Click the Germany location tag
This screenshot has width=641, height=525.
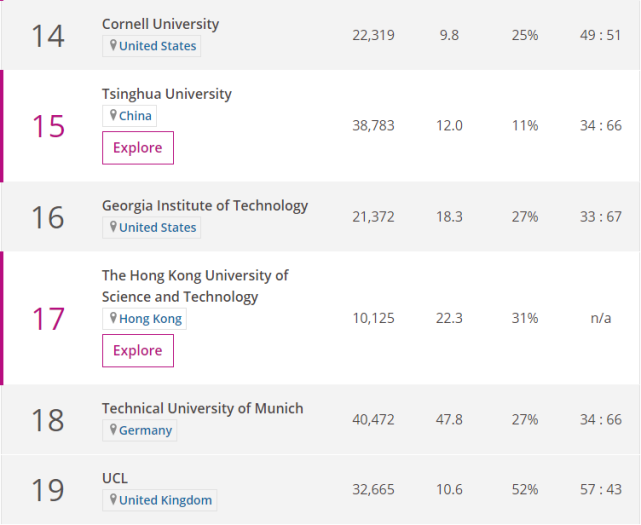pos(145,430)
